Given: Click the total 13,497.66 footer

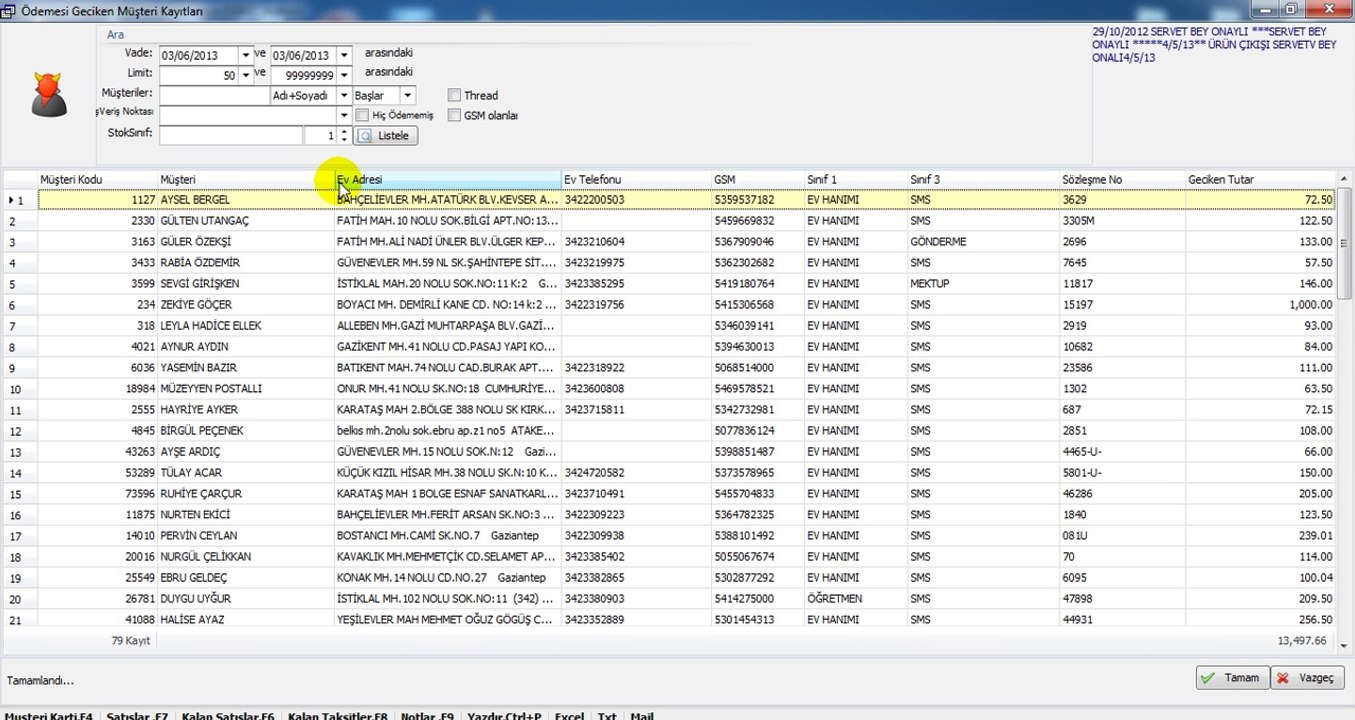Looking at the screenshot, I should click(1302, 641).
